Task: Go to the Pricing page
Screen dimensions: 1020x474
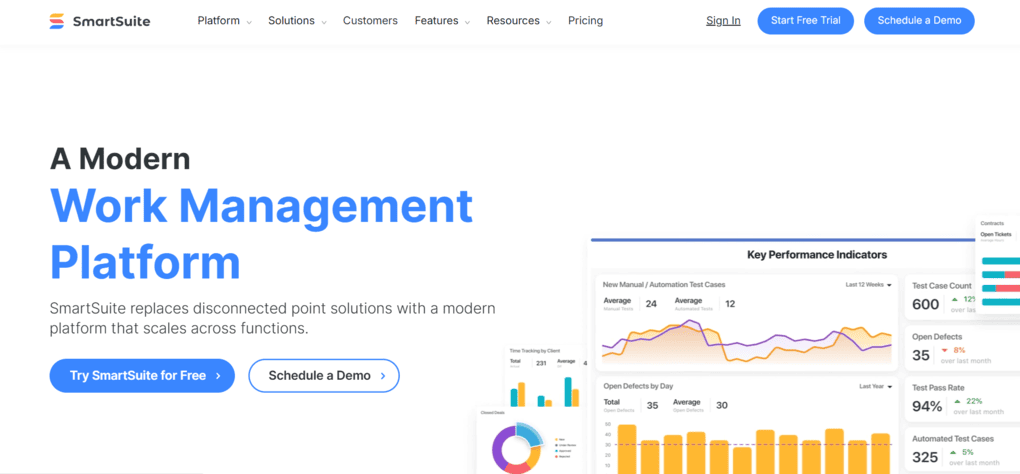Action: [585, 21]
